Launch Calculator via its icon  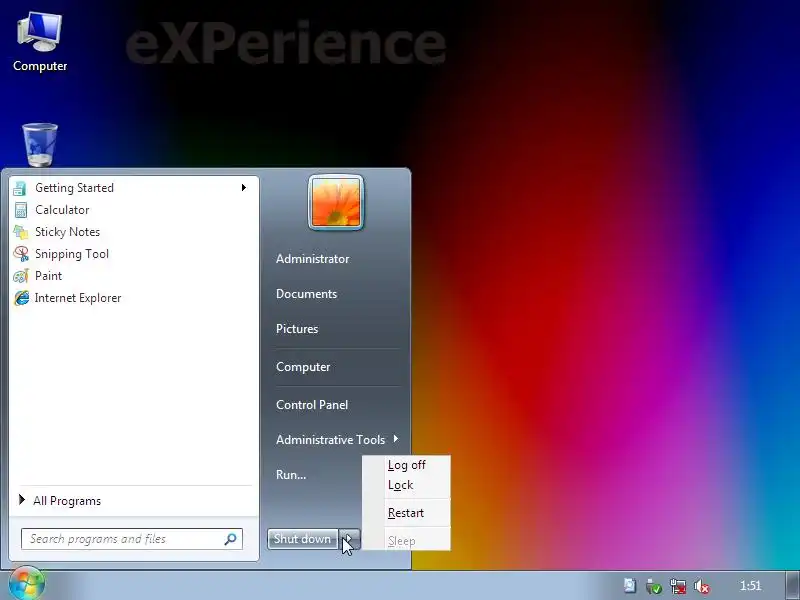[20, 210]
